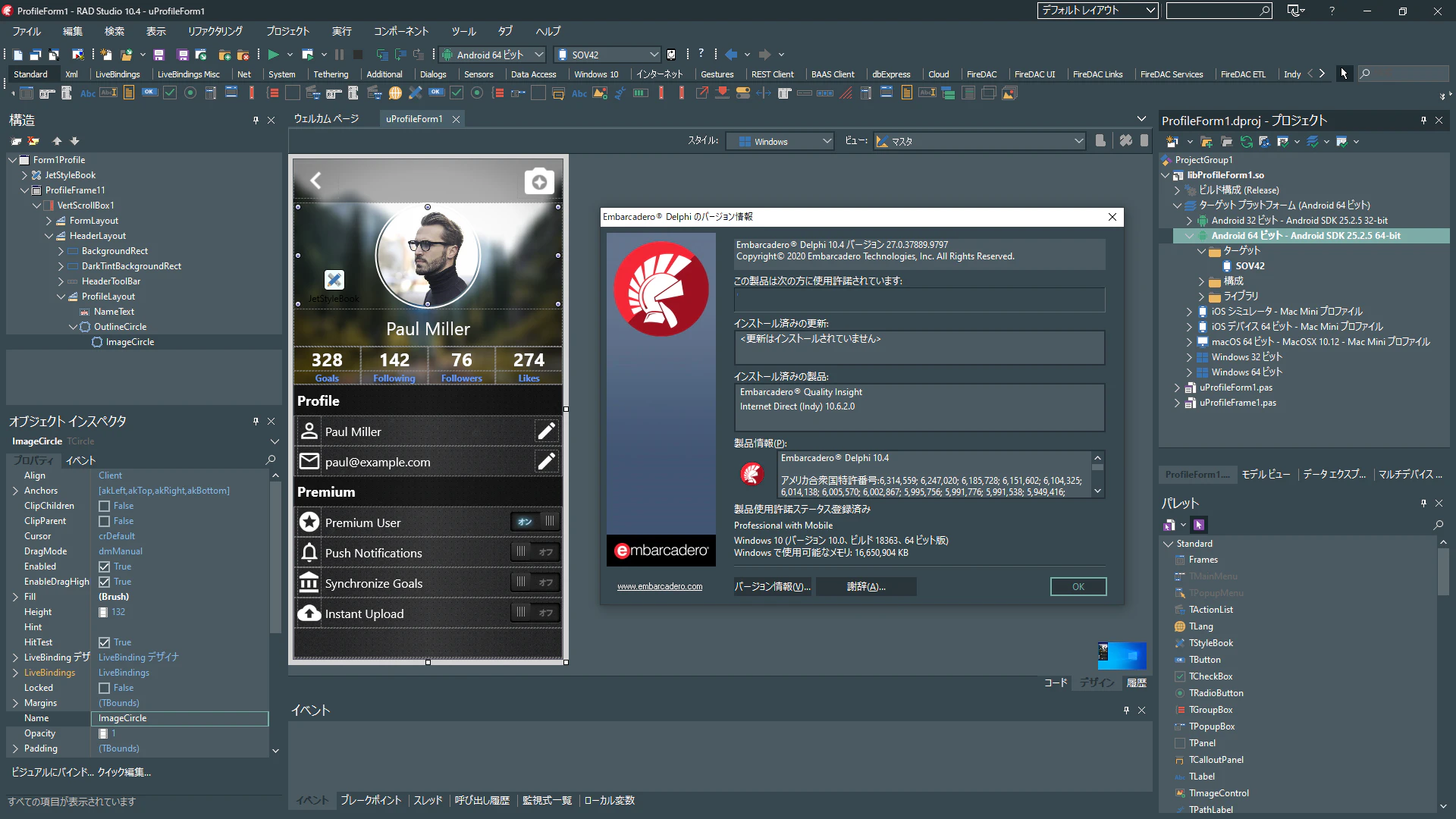This screenshot has width=1456, height=819.
Task: Click the move-down arrow in Structure panel
Action: [x=74, y=141]
